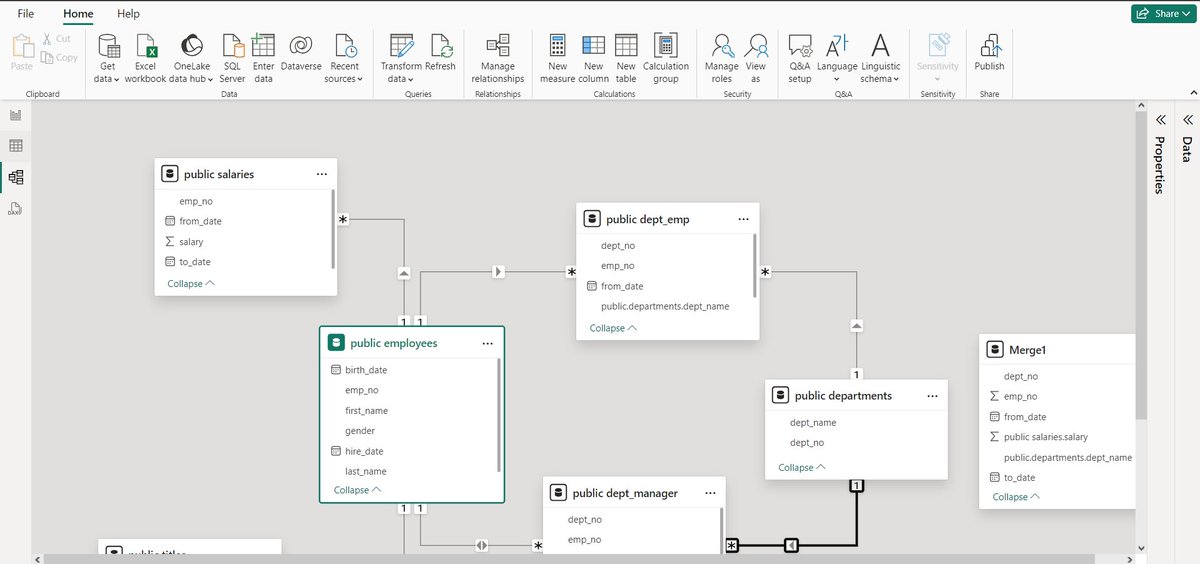Open OneLake data hub

point(190,58)
